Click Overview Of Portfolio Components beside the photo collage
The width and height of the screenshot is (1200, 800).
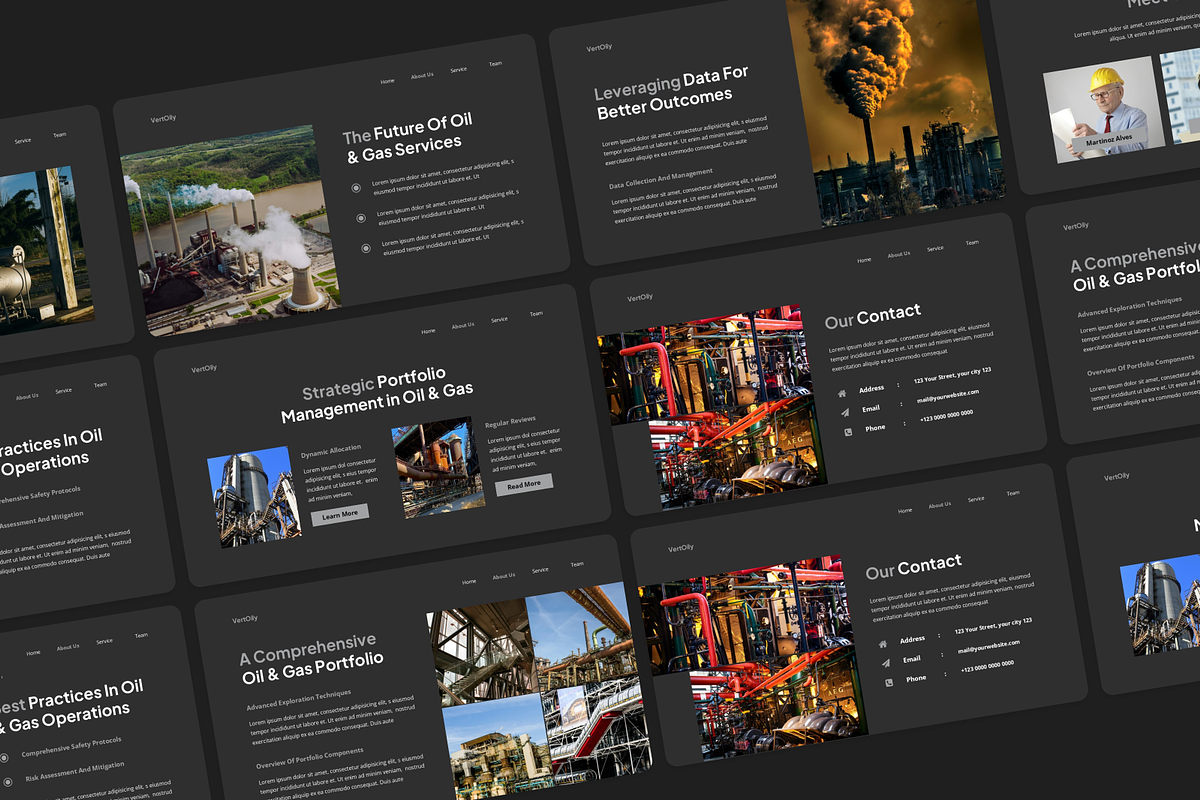click(310, 758)
